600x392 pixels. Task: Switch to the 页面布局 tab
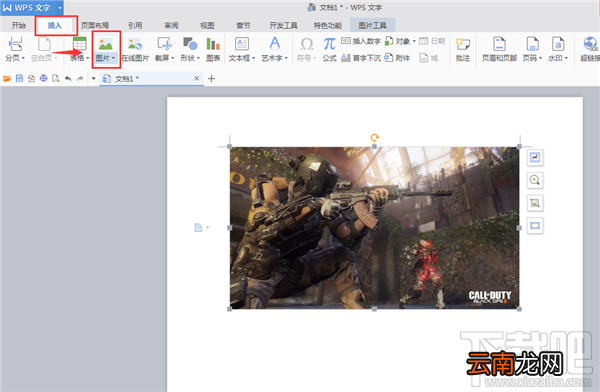[x=95, y=26]
